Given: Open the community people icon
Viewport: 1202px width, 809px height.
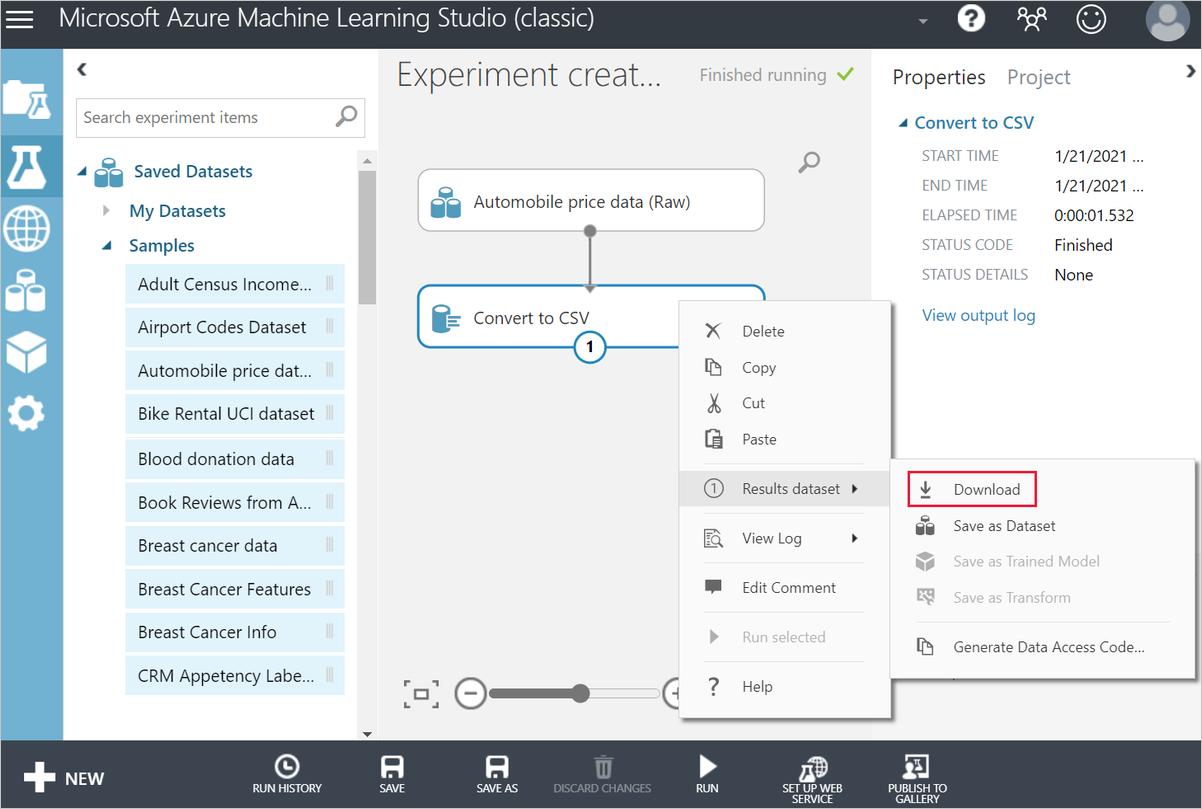Looking at the screenshot, I should click(x=1030, y=18).
